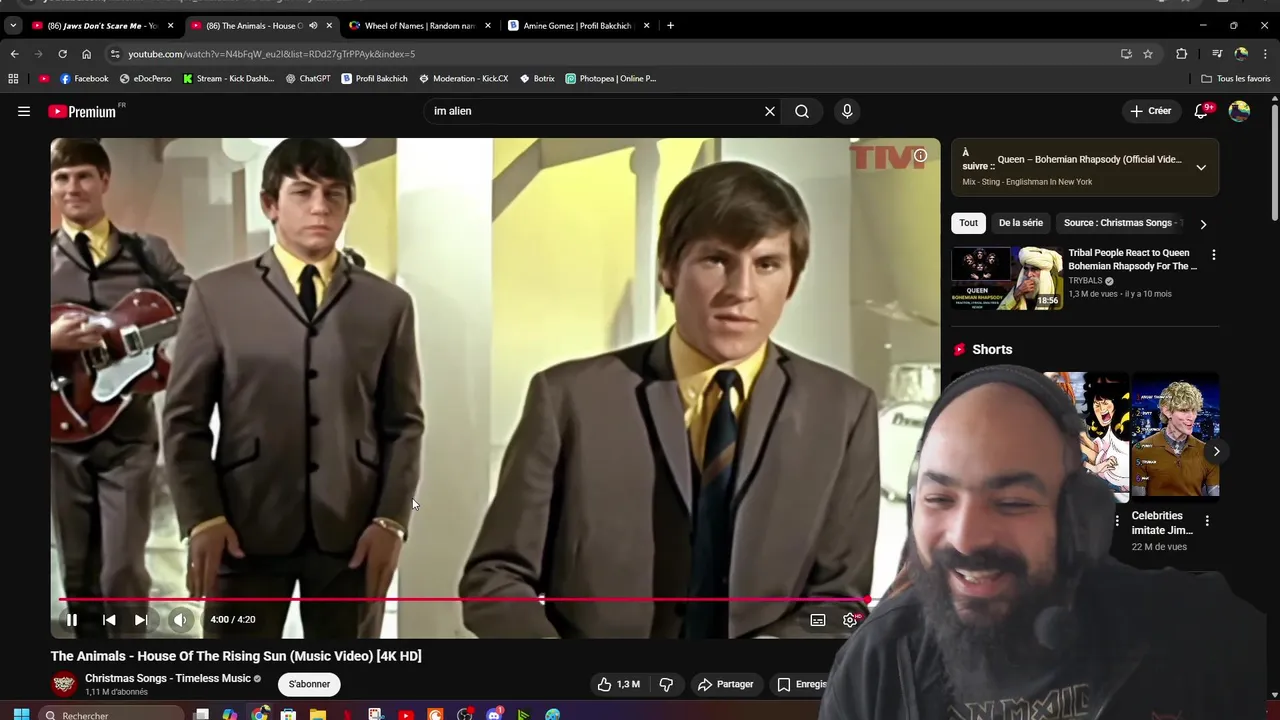Open the apps grid in bookmarks bar
Image resolution: width=1280 pixels, height=720 pixels.
(x=13, y=78)
